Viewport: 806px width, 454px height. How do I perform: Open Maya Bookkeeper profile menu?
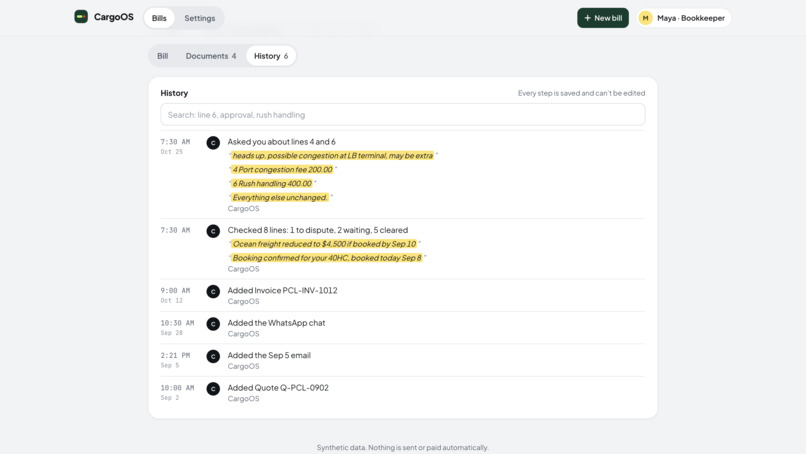point(683,18)
